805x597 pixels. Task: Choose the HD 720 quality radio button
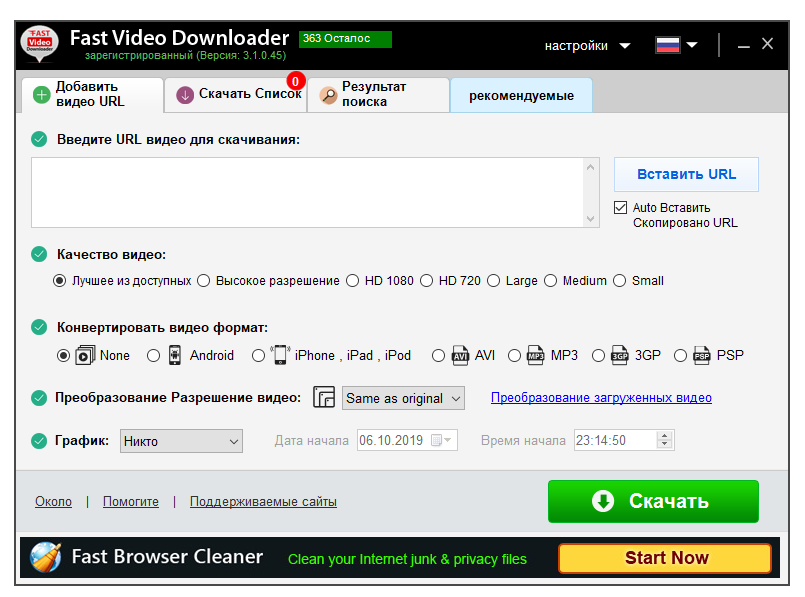(427, 281)
